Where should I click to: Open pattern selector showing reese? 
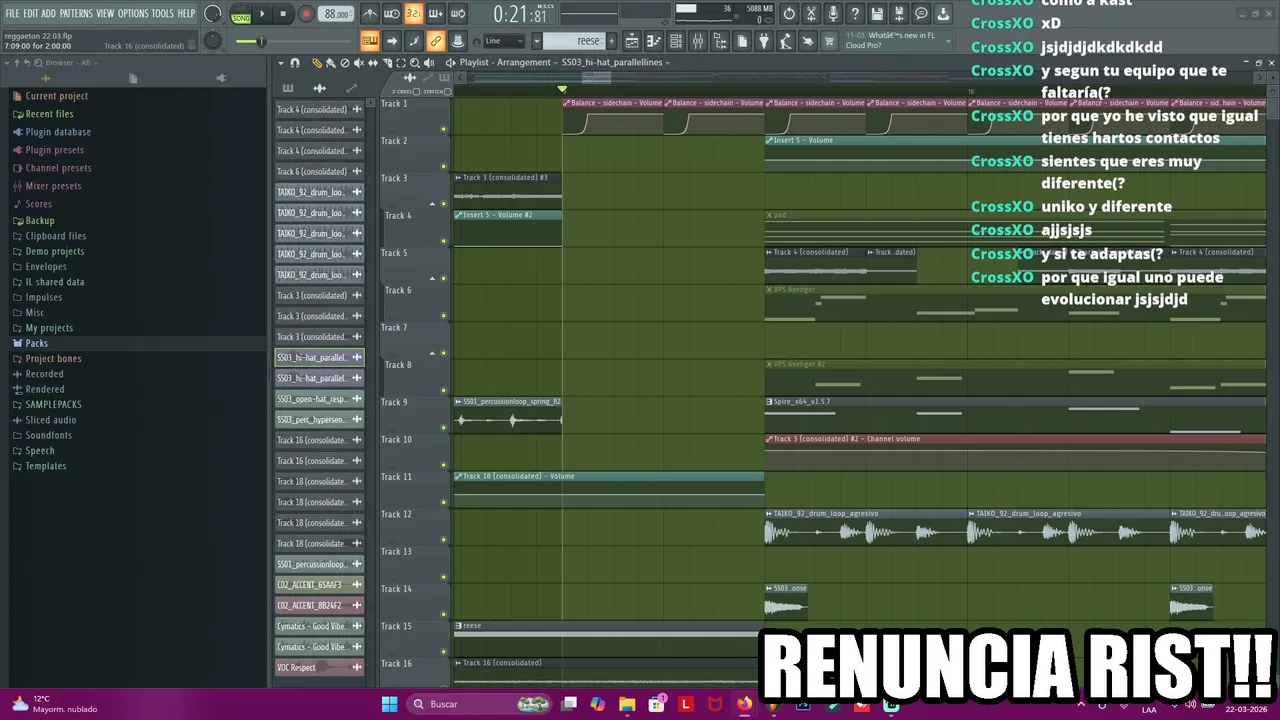[x=575, y=41]
